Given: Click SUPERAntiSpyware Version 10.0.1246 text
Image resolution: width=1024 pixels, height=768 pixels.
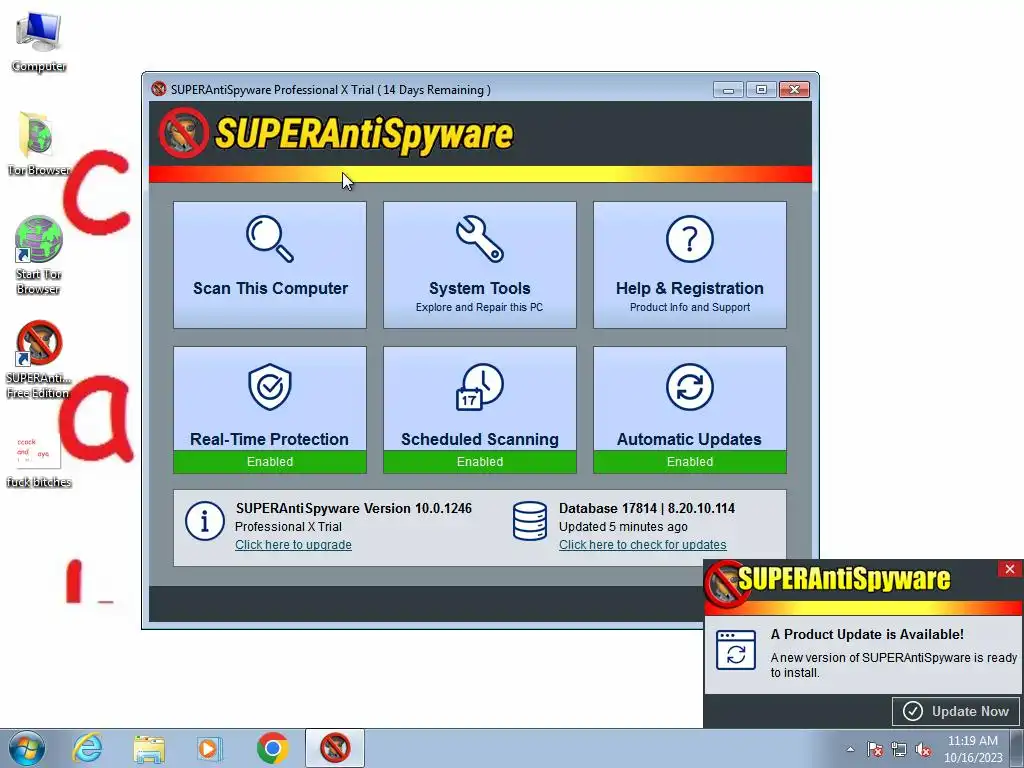Looking at the screenshot, I should (353, 508).
